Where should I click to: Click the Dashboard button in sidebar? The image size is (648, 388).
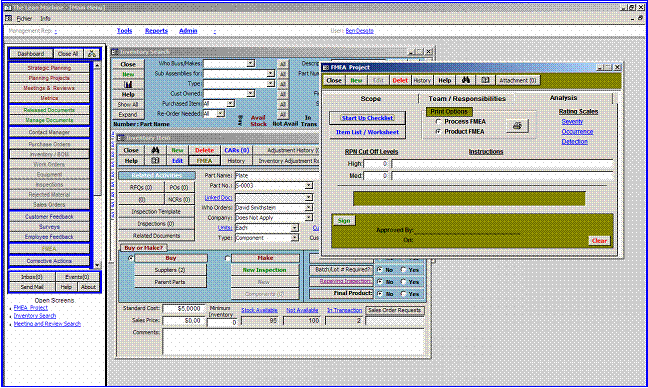click(x=31, y=54)
